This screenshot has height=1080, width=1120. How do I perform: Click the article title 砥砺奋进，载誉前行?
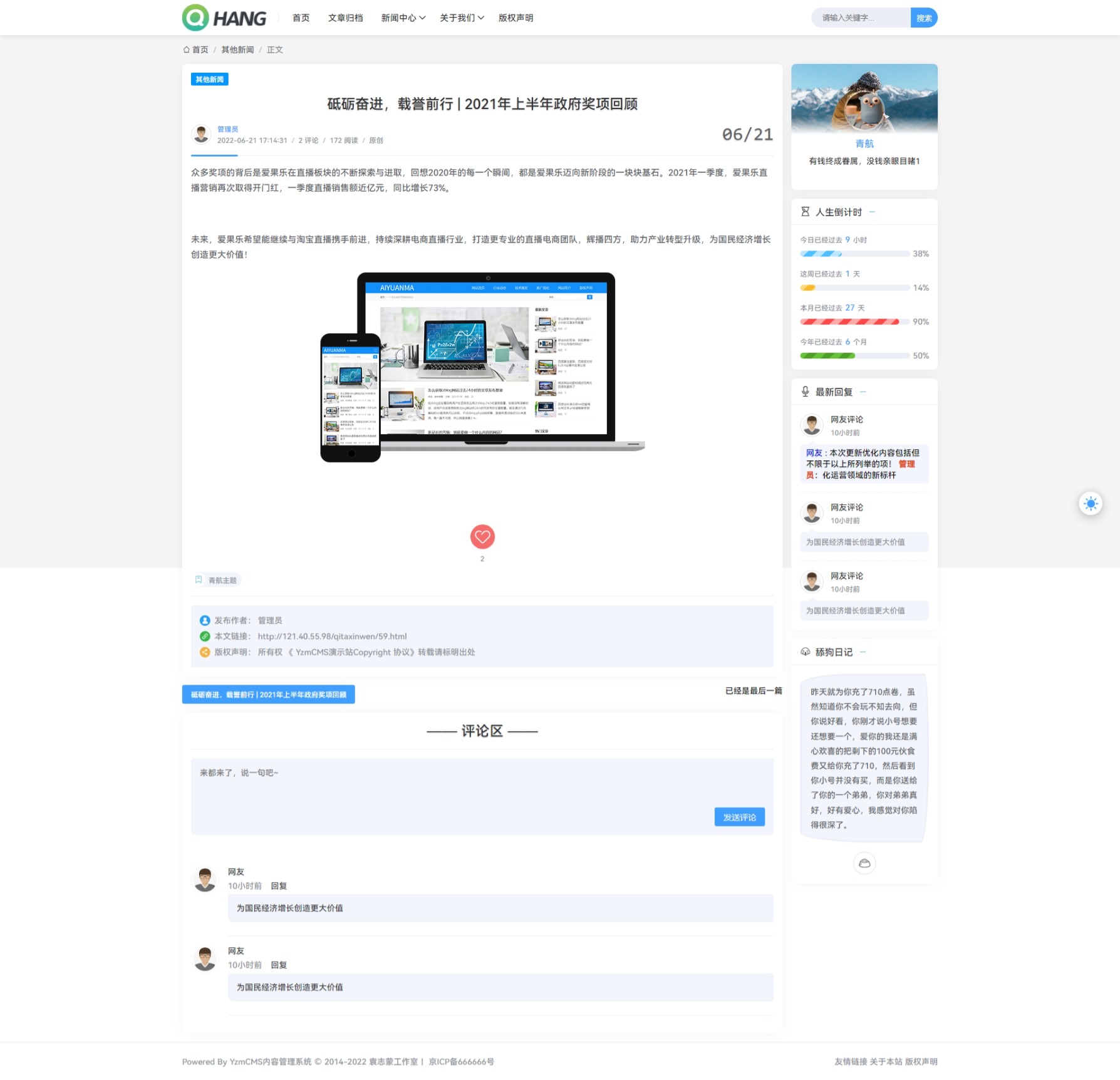pos(482,104)
